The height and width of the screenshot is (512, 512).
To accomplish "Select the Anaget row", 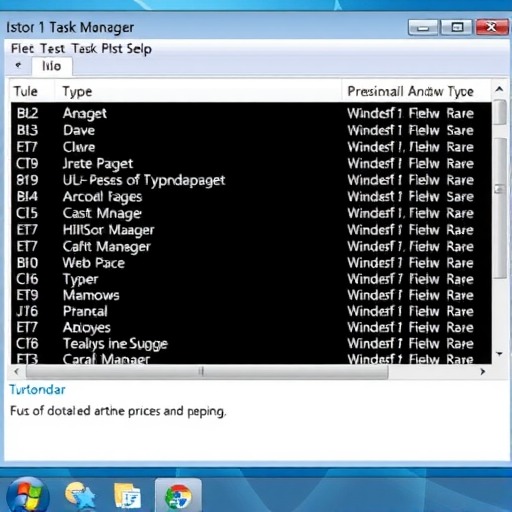I will click(251, 113).
